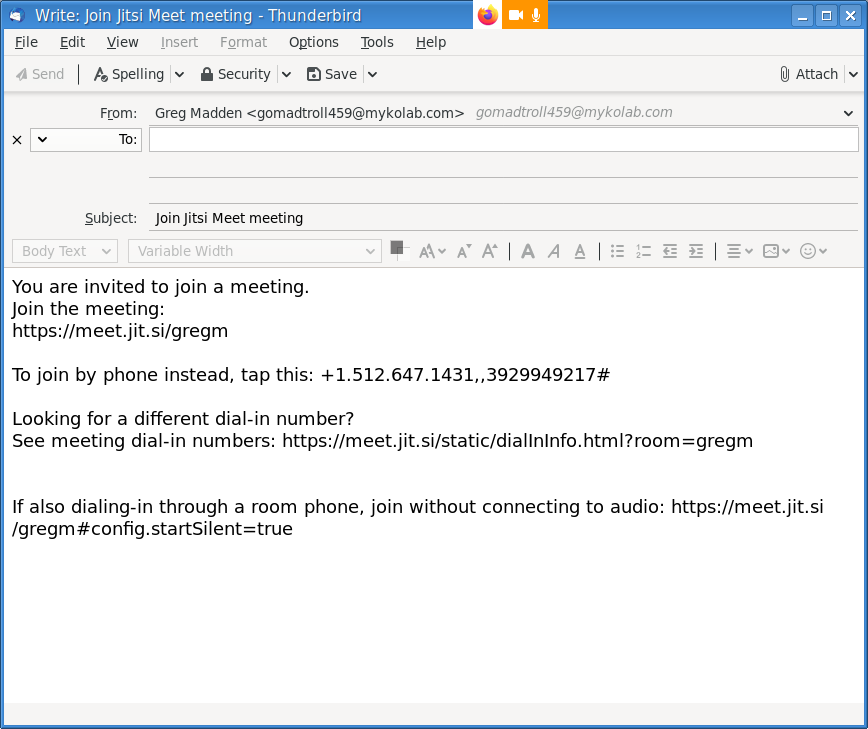Click the Attach button
This screenshot has height=729, width=868.
[x=808, y=74]
